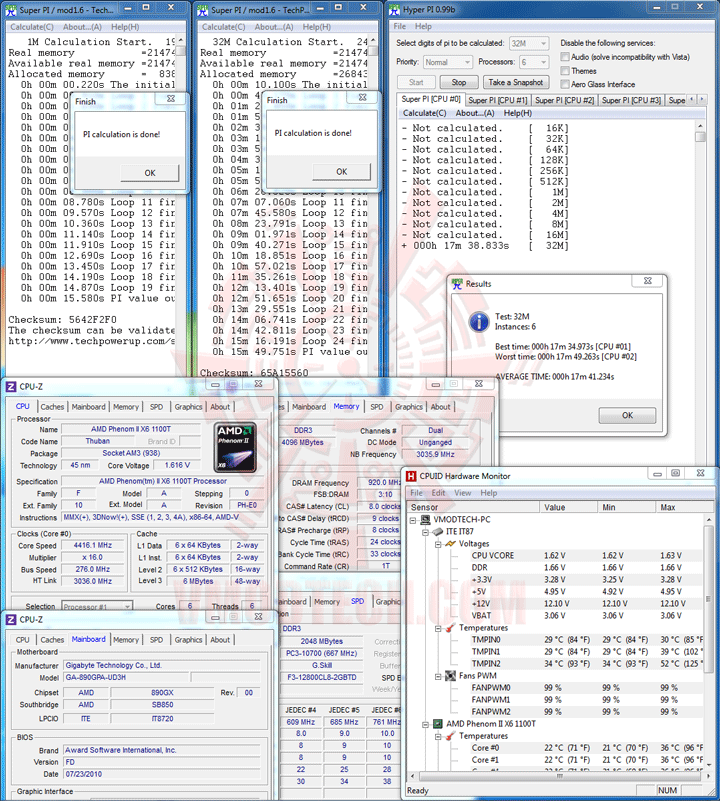720x801 pixels.
Task: Click the blue info icon in Results dialog
Action: (479, 322)
